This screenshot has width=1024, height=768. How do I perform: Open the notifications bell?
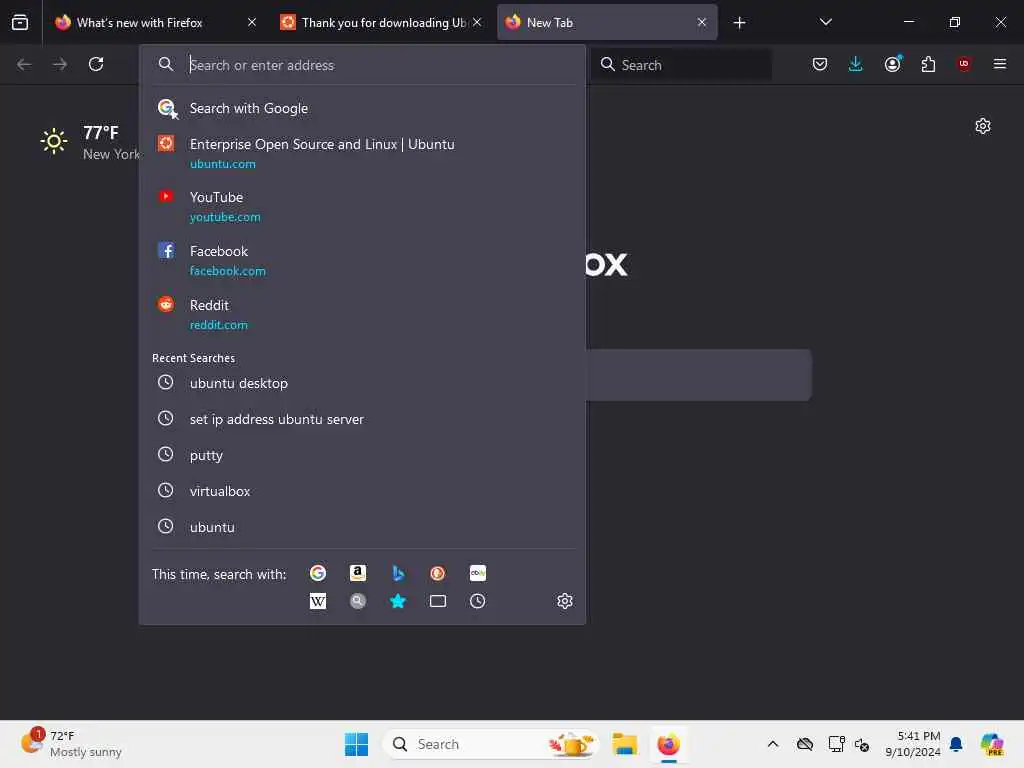pos(956,744)
